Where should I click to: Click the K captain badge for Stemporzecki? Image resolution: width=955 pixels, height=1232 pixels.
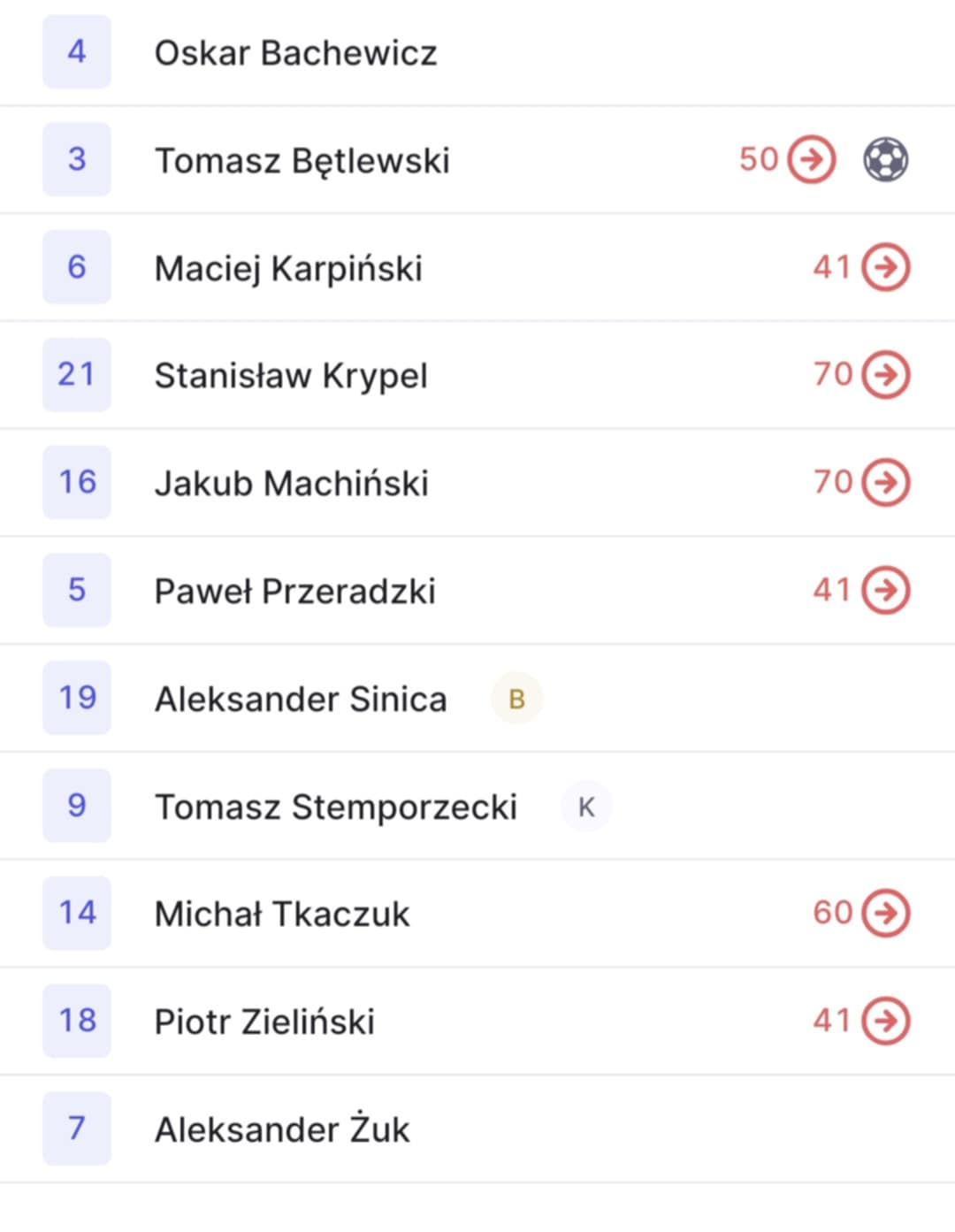pyautogui.click(x=586, y=807)
